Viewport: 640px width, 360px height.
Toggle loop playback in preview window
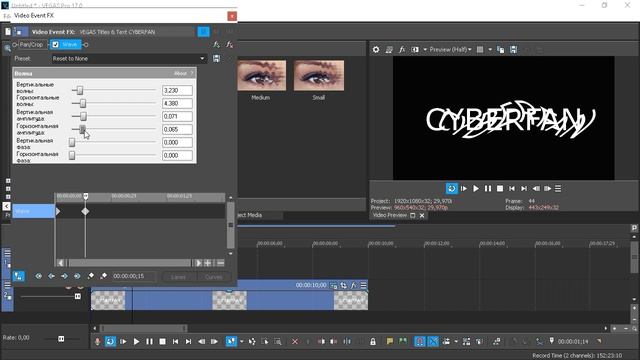451,189
